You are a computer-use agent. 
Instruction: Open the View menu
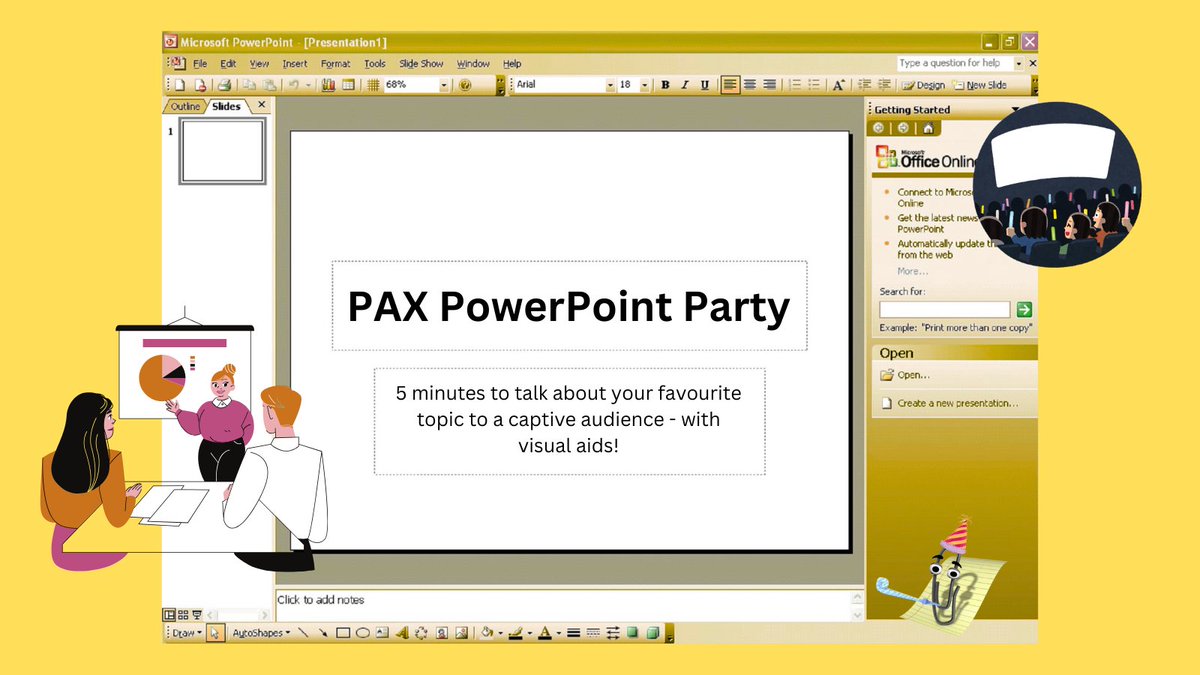pyautogui.click(x=259, y=64)
